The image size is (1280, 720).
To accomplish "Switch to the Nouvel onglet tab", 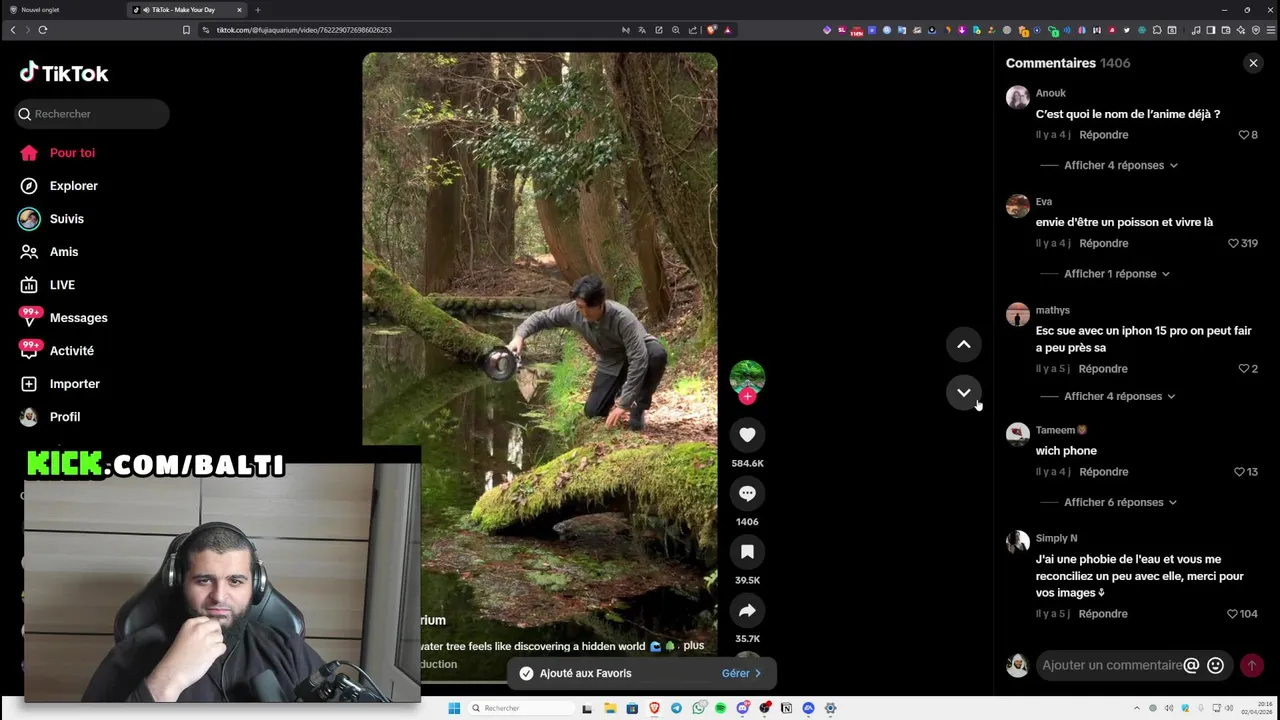I will click(x=62, y=10).
